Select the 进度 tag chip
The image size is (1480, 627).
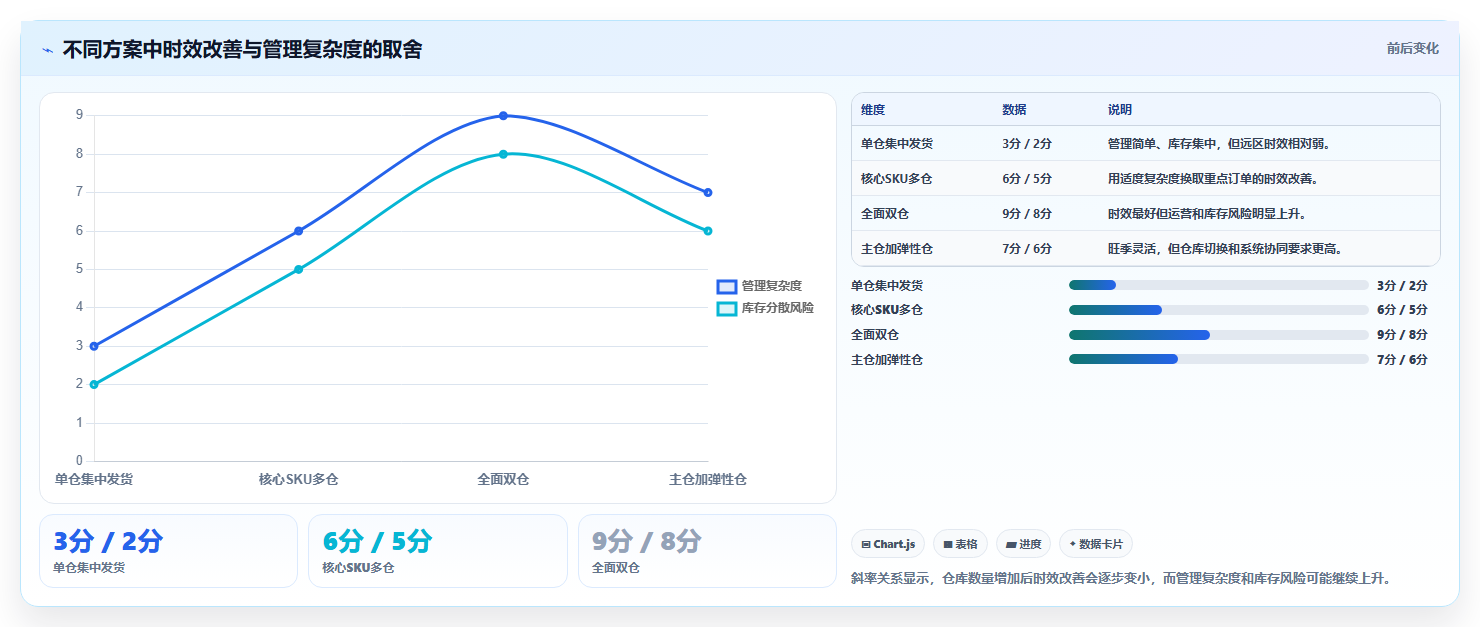pyautogui.click(x=1023, y=544)
